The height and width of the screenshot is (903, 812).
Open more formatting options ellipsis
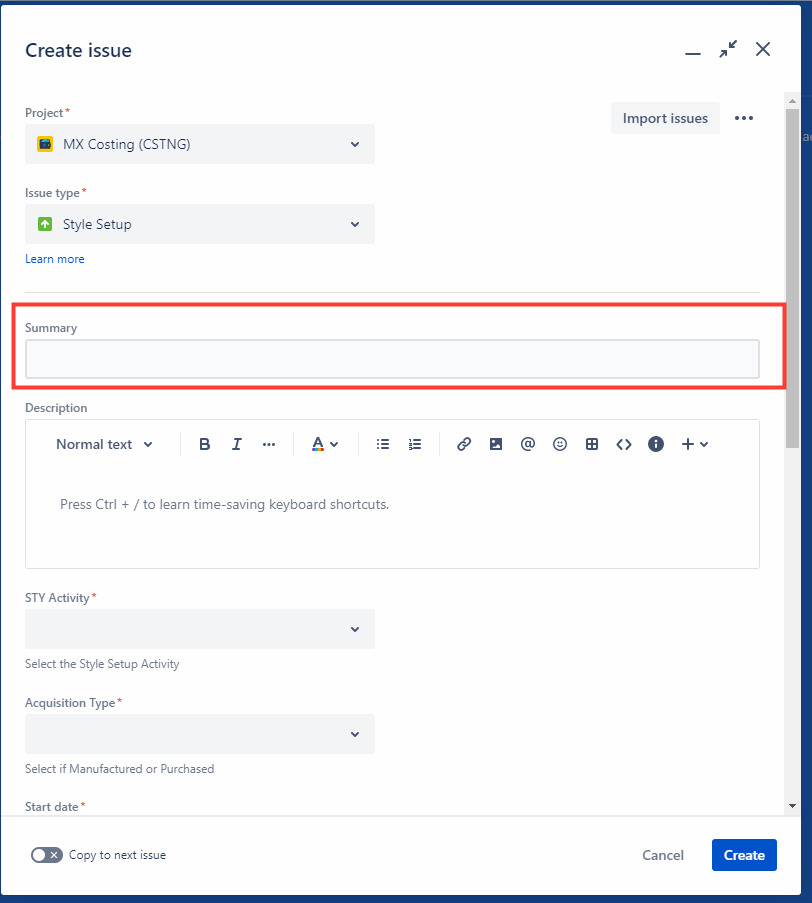pyautogui.click(x=268, y=444)
